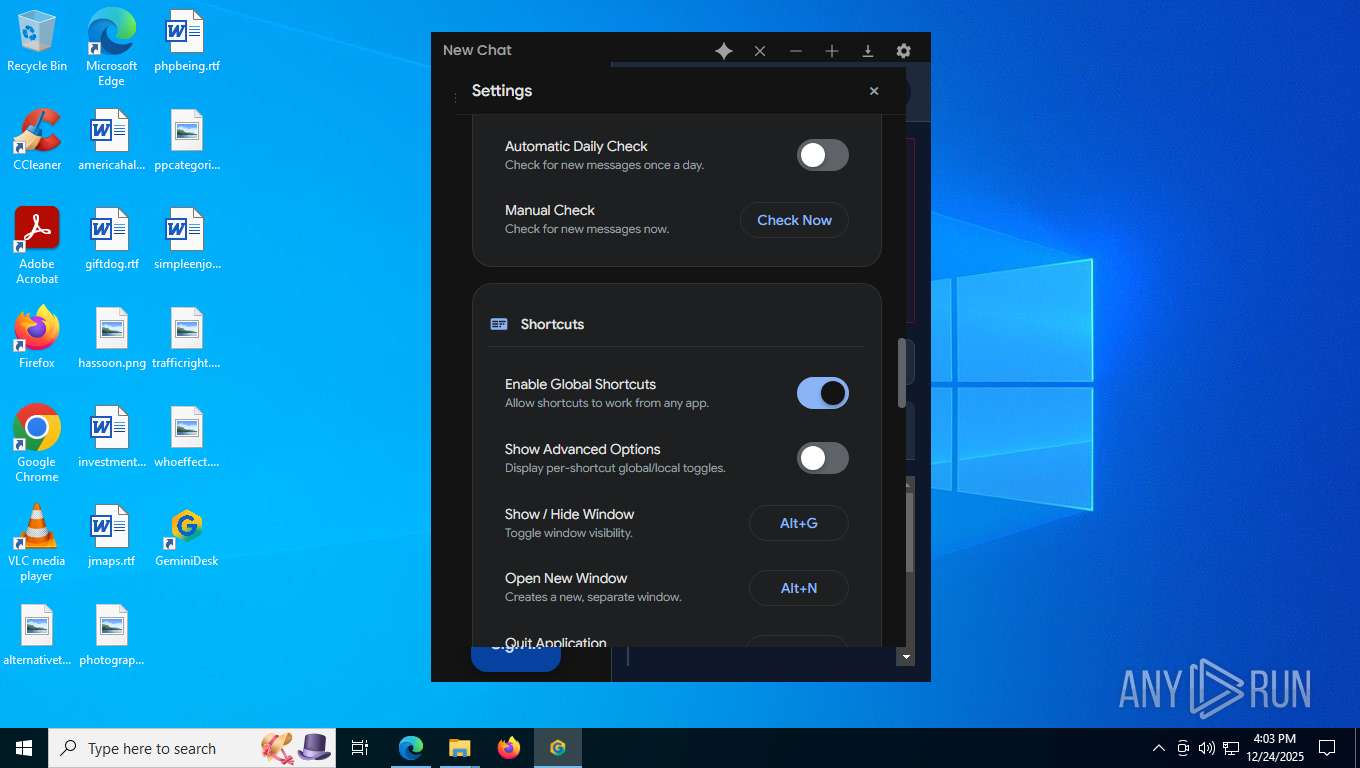Image resolution: width=1360 pixels, height=768 pixels.
Task: Open the Windows Start menu
Action: click(x=24, y=748)
